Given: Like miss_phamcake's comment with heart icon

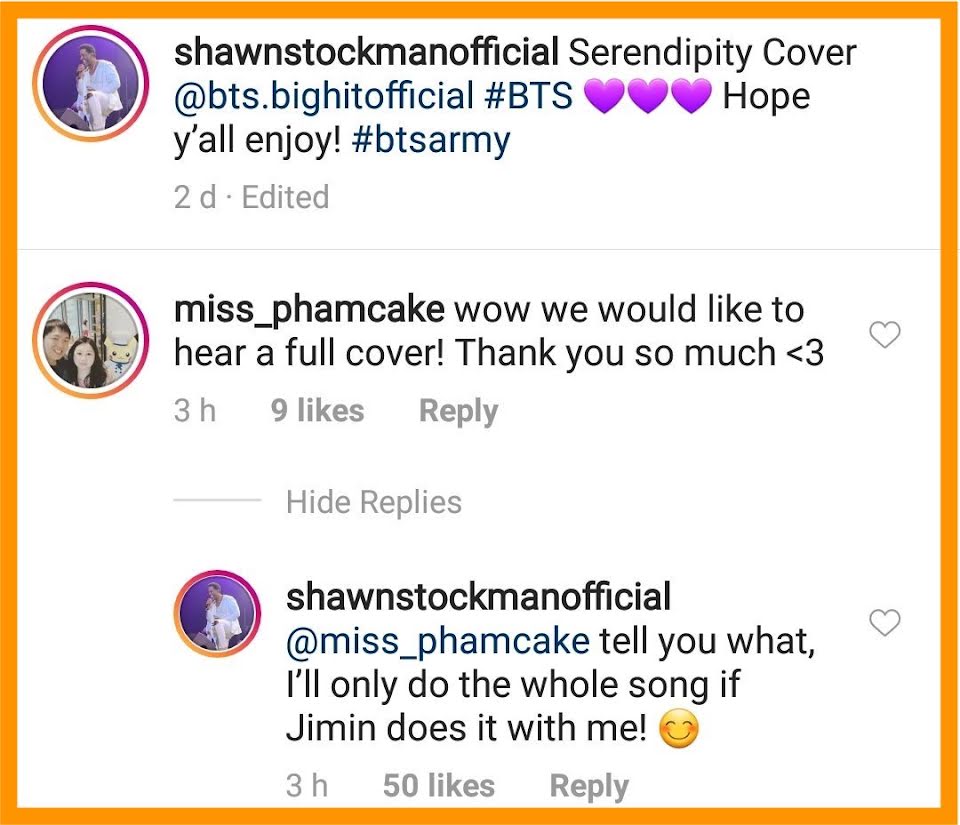Looking at the screenshot, I should 885,335.
